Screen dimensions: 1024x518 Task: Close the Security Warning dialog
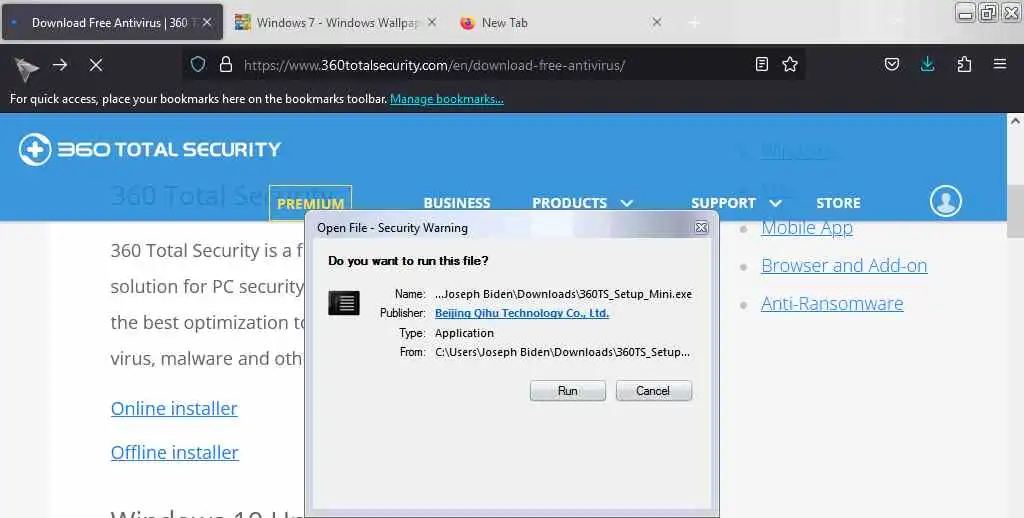(x=701, y=227)
